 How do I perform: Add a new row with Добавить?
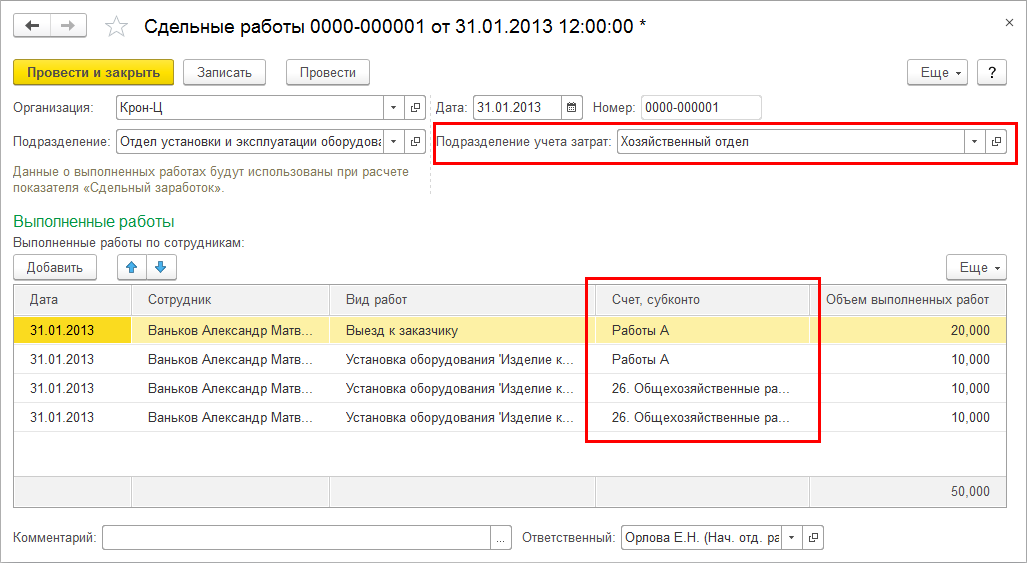point(55,267)
